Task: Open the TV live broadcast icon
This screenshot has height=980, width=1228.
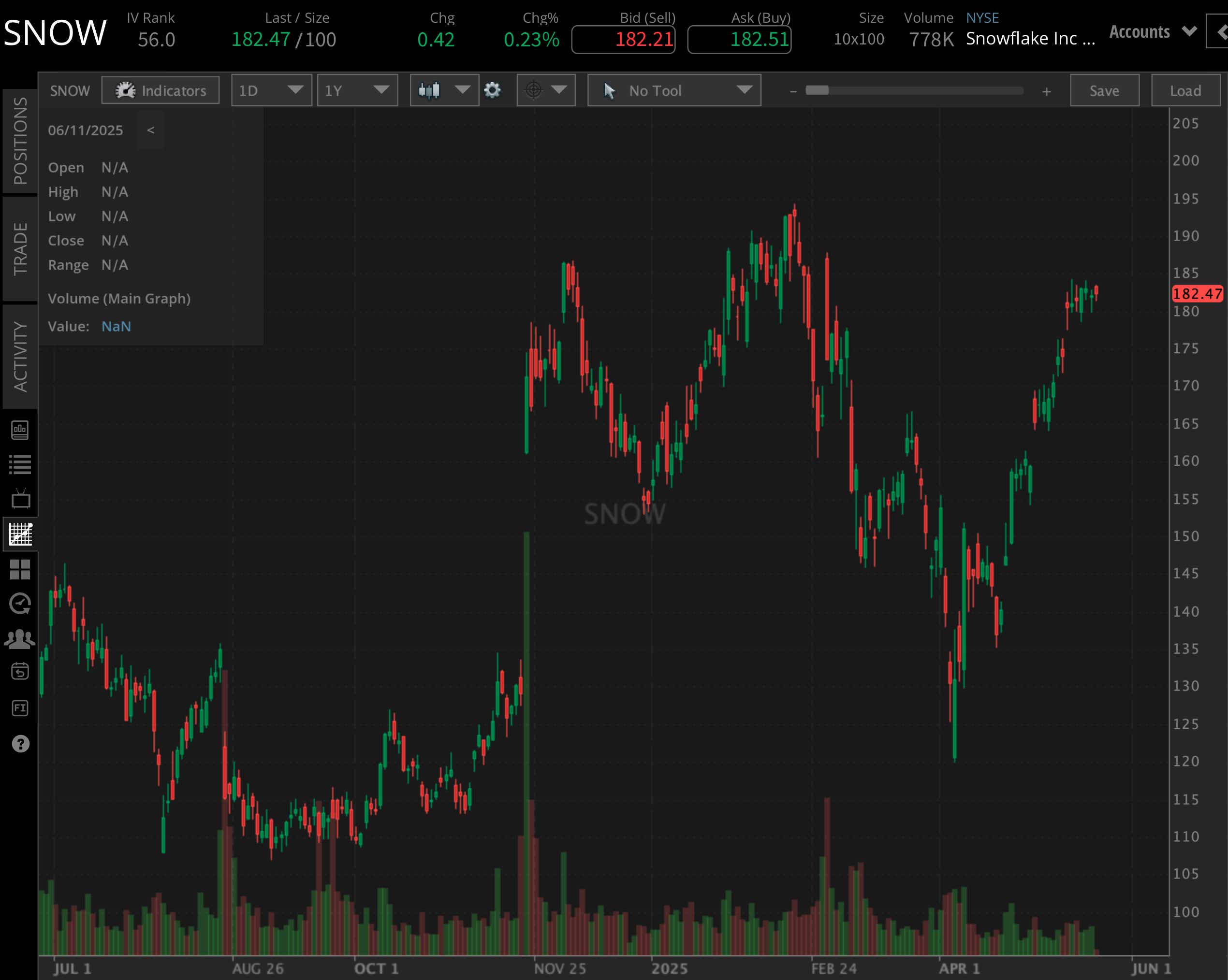Action: click(x=20, y=499)
